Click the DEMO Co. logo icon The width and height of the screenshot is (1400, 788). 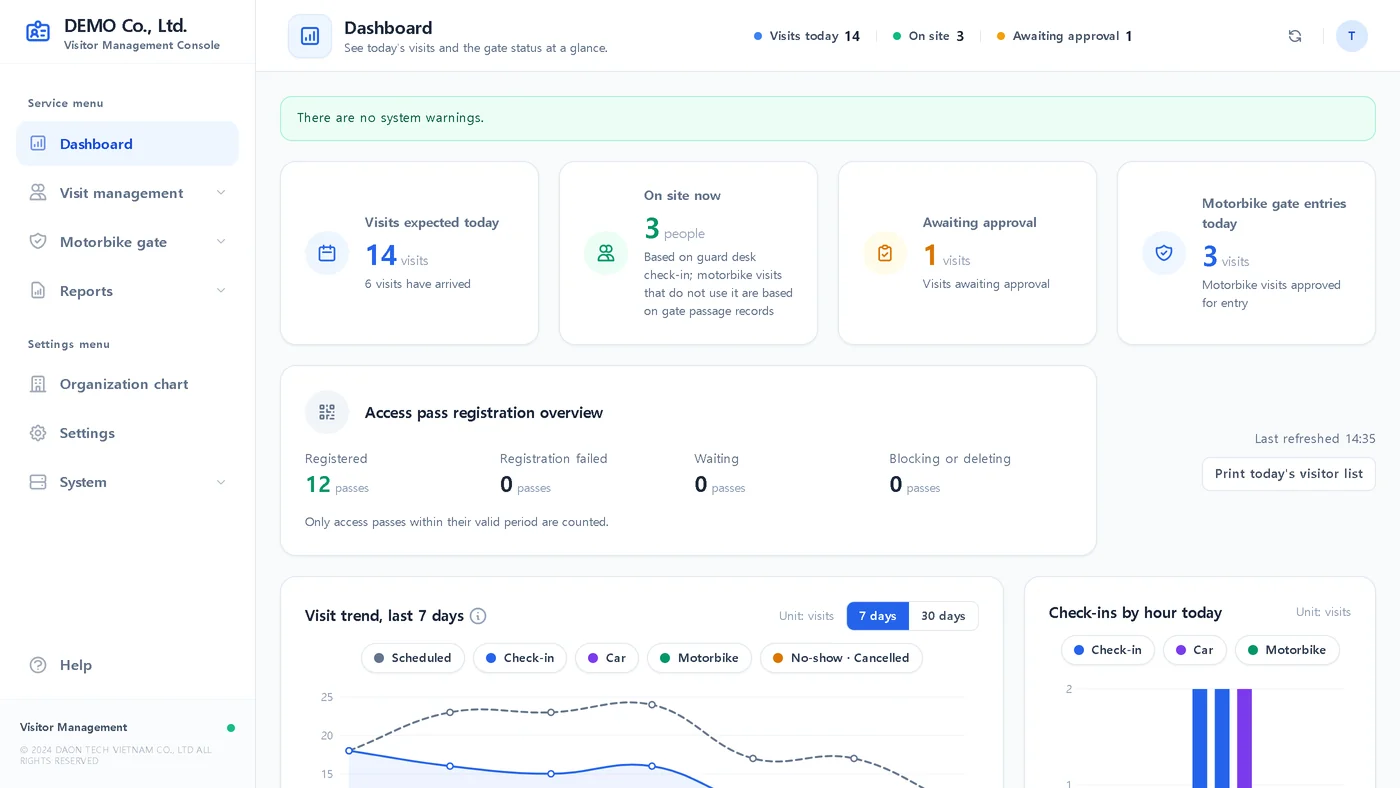pyautogui.click(x=38, y=31)
